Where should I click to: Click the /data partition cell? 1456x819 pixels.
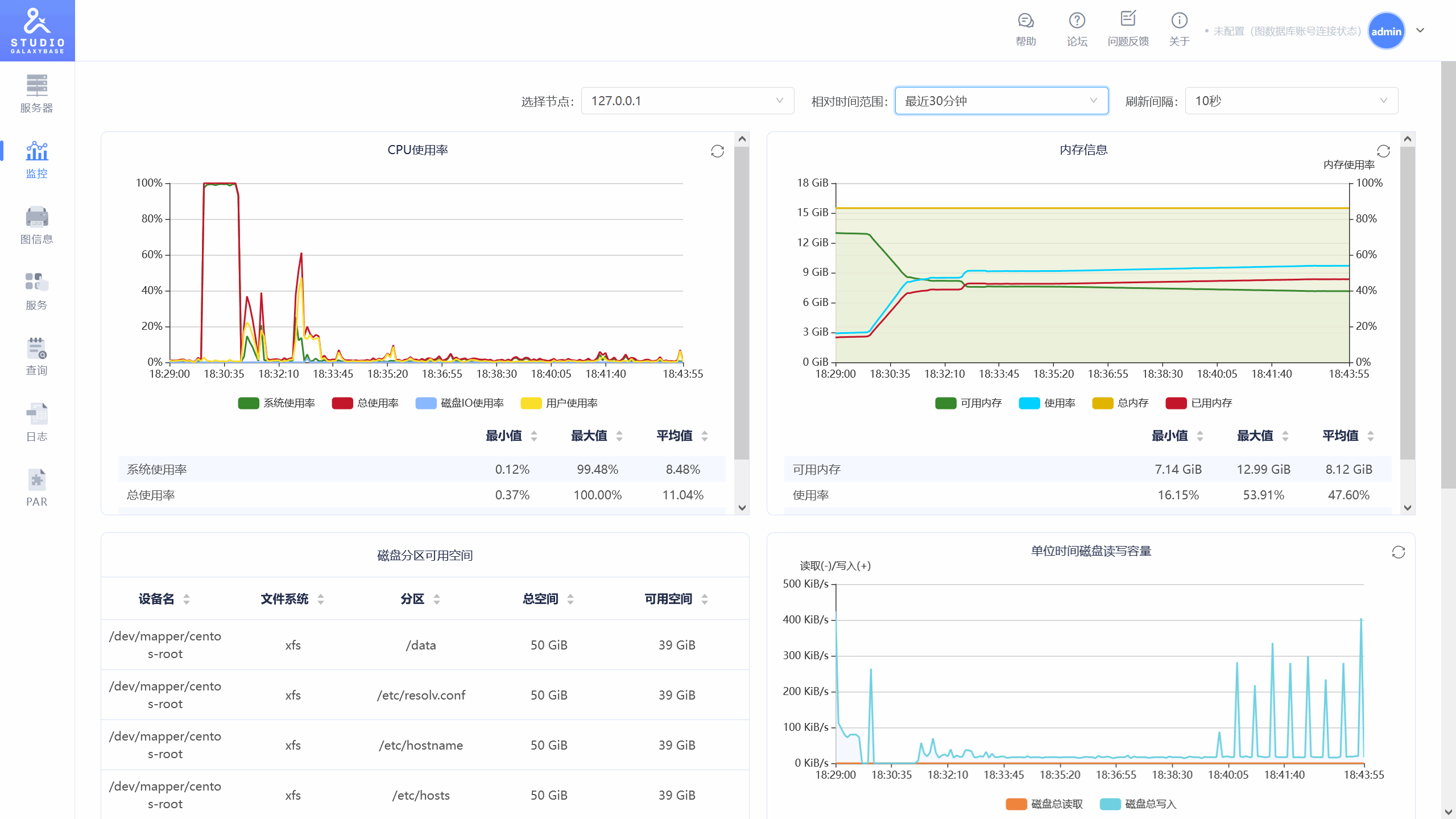(x=421, y=645)
